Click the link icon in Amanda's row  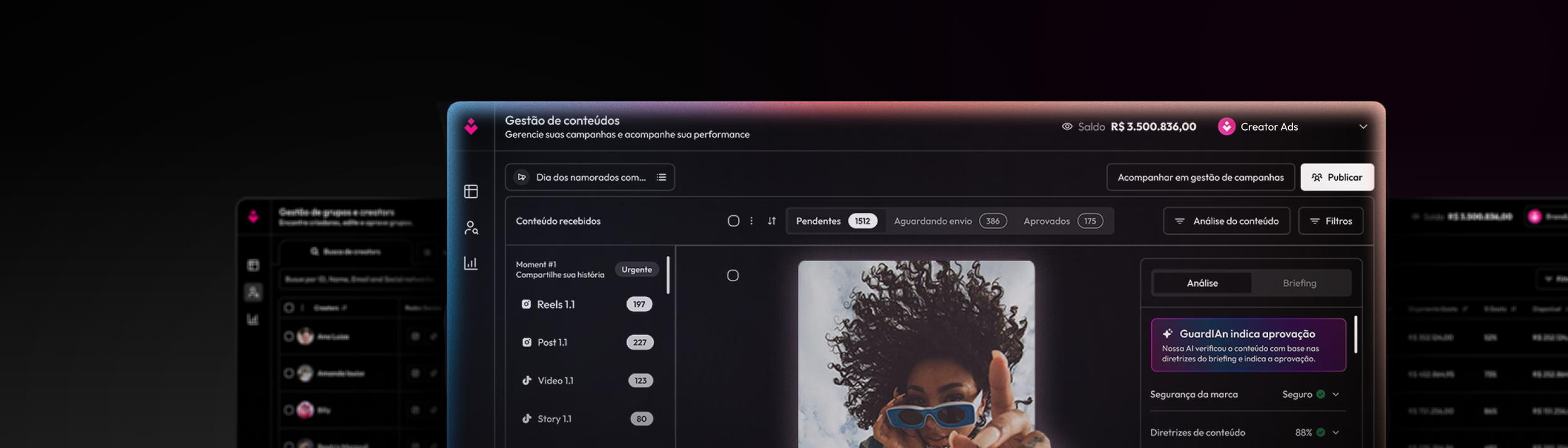pyautogui.click(x=433, y=373)
